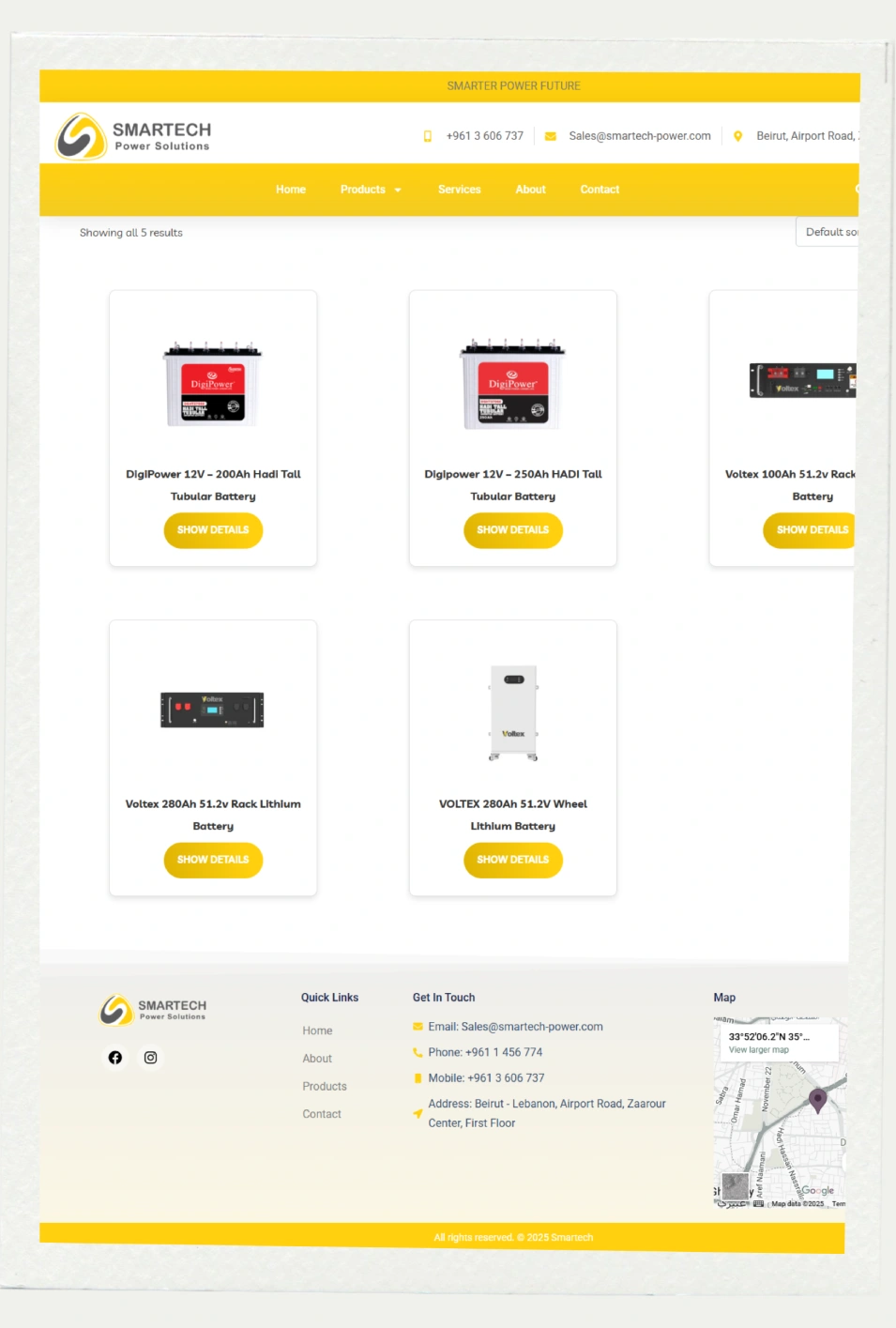Click the View larger map link
This screenshot has height=1328, width=896.
pyautogui.click(x=759, y=1050)
